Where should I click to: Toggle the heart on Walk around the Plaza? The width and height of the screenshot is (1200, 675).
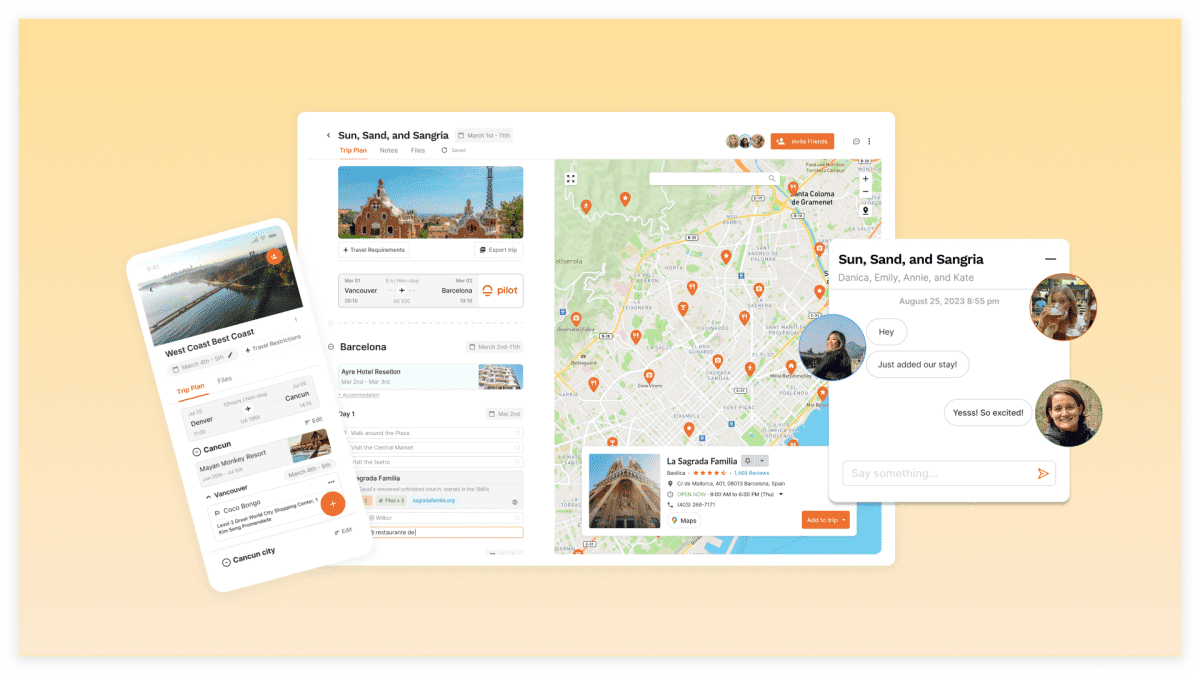tap(517, 433)
